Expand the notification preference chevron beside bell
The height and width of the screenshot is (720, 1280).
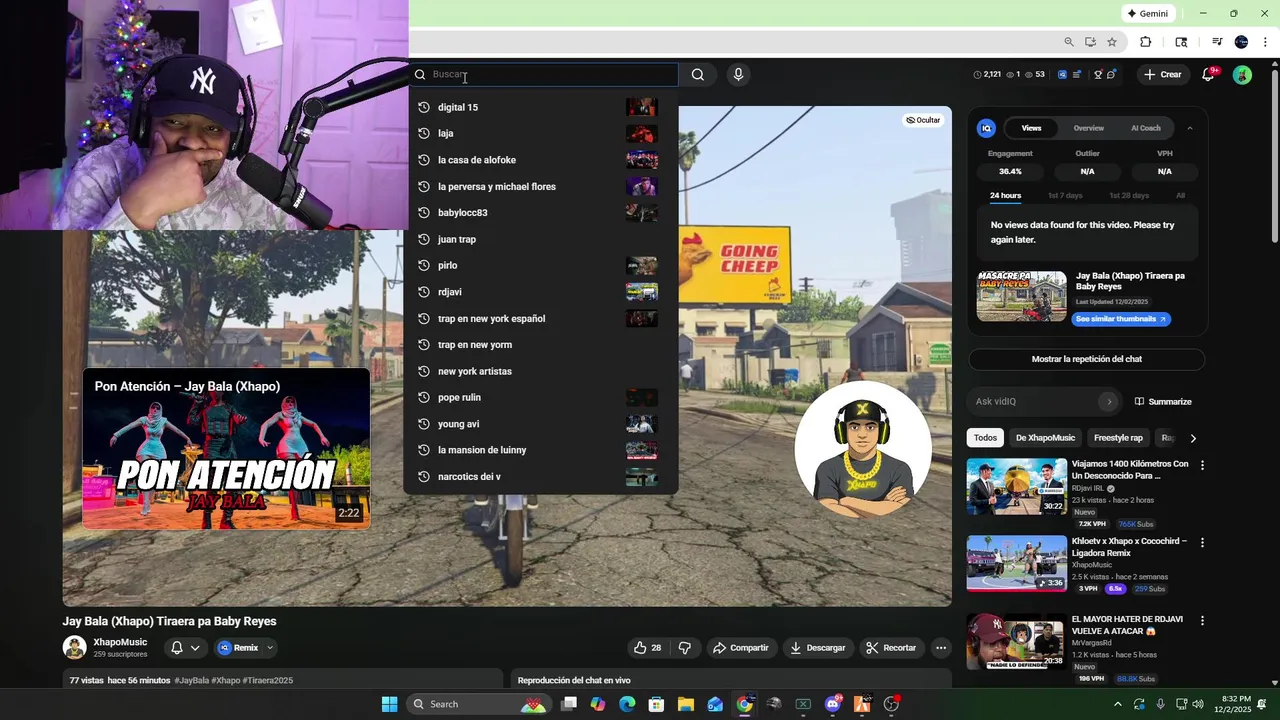point(195,648)
